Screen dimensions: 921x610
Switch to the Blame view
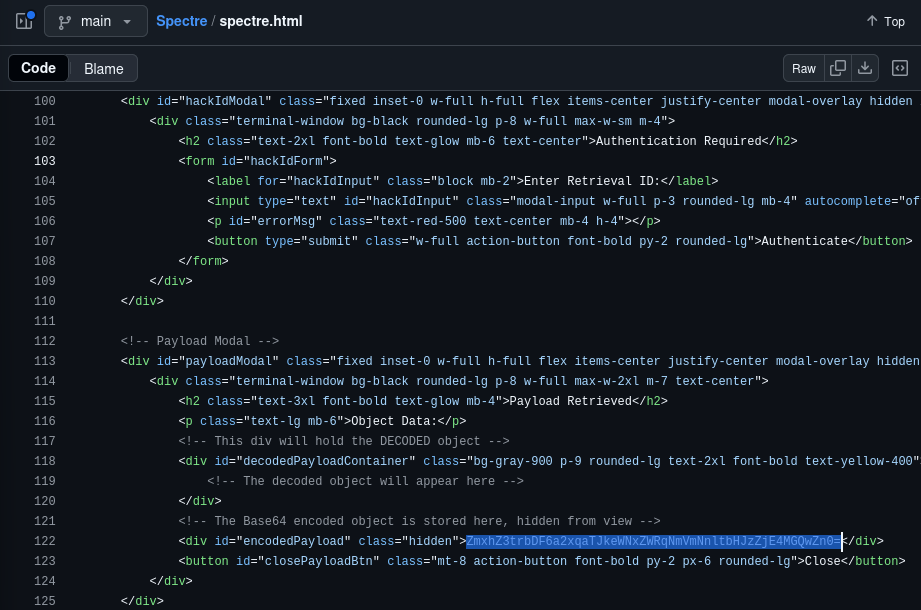(103, 69)
